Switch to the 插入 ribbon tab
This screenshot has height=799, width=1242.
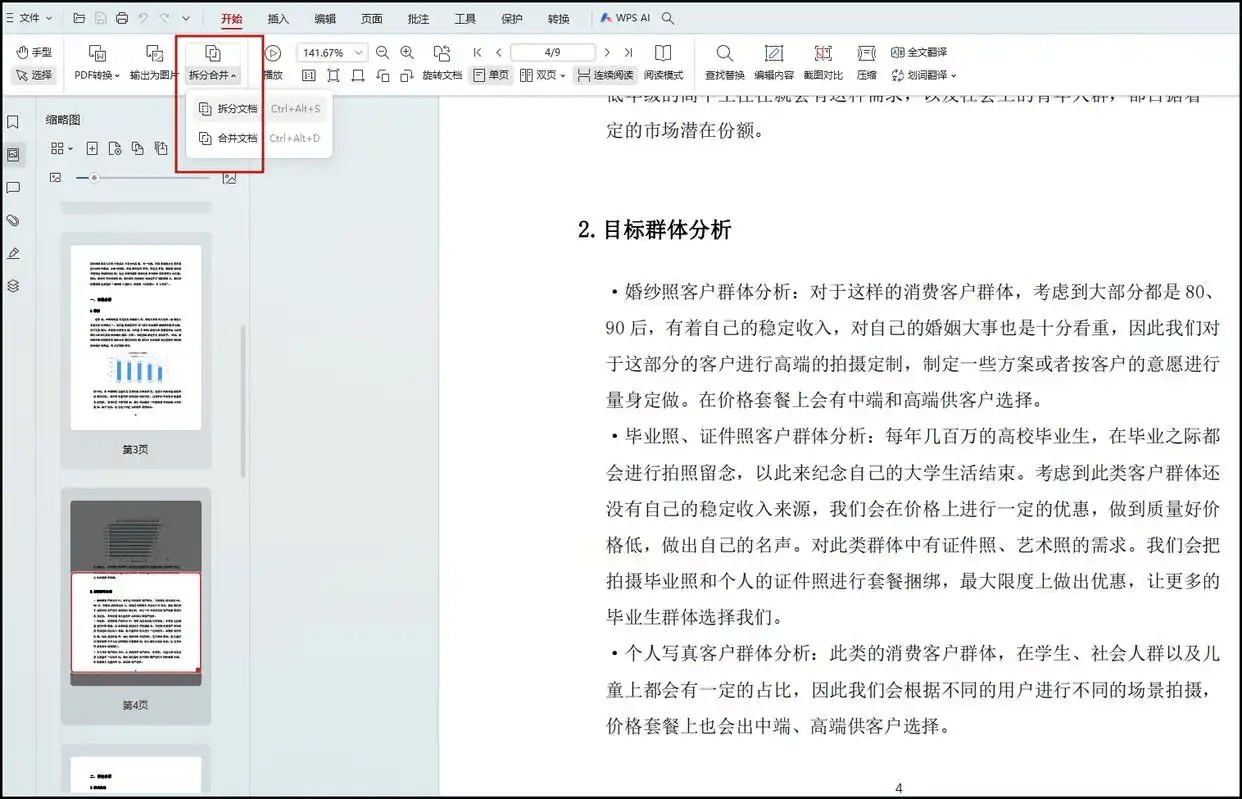[x=278, y=18]
